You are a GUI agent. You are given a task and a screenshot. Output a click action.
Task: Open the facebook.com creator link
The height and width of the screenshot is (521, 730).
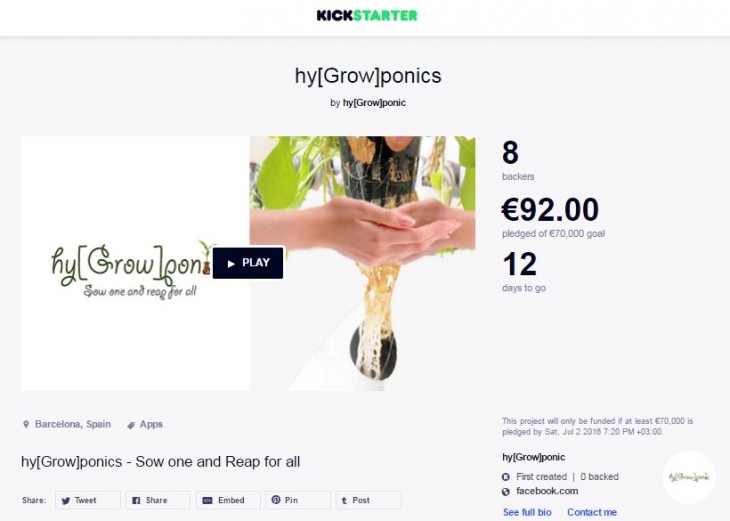(547, 491)
